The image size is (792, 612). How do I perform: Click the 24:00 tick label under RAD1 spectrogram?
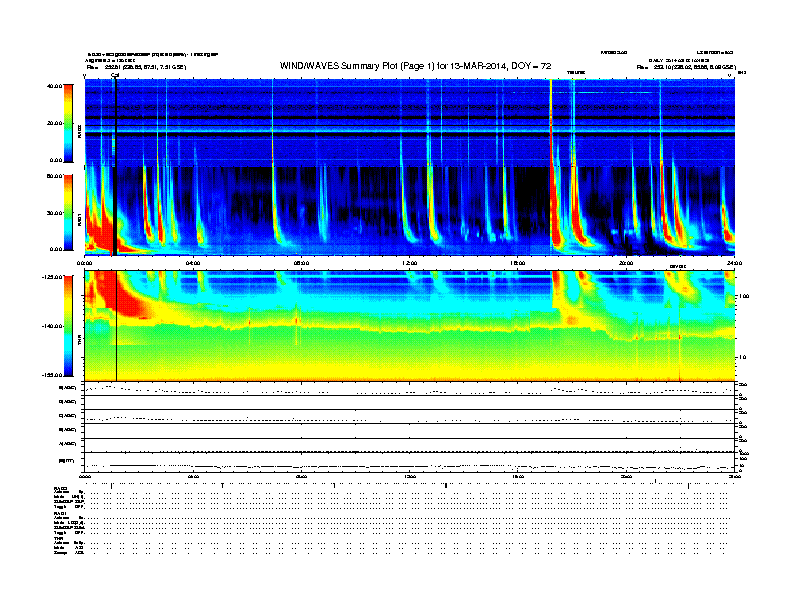[734, 264]
